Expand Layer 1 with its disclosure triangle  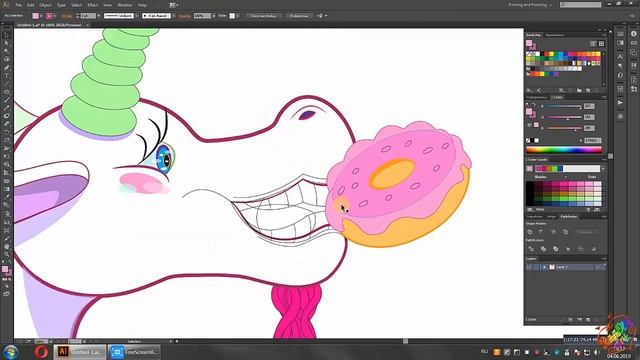coord(544,267)
